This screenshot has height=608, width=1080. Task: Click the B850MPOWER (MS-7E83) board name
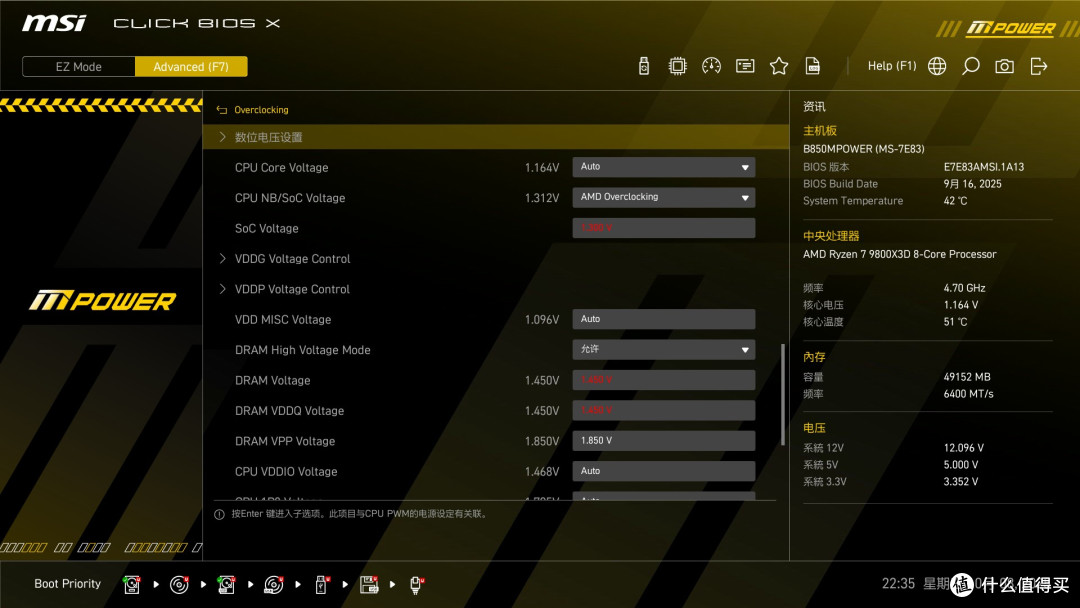click(x=864, y=149)
